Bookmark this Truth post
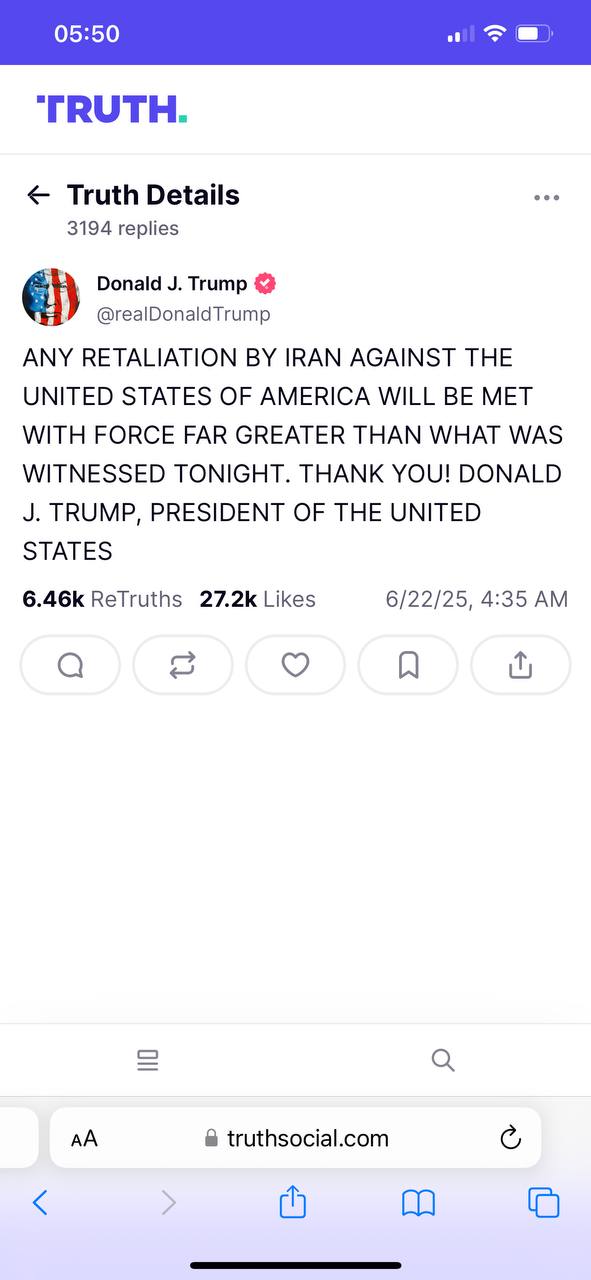Screen dimensions: 591x1280 tap(408, 665)
